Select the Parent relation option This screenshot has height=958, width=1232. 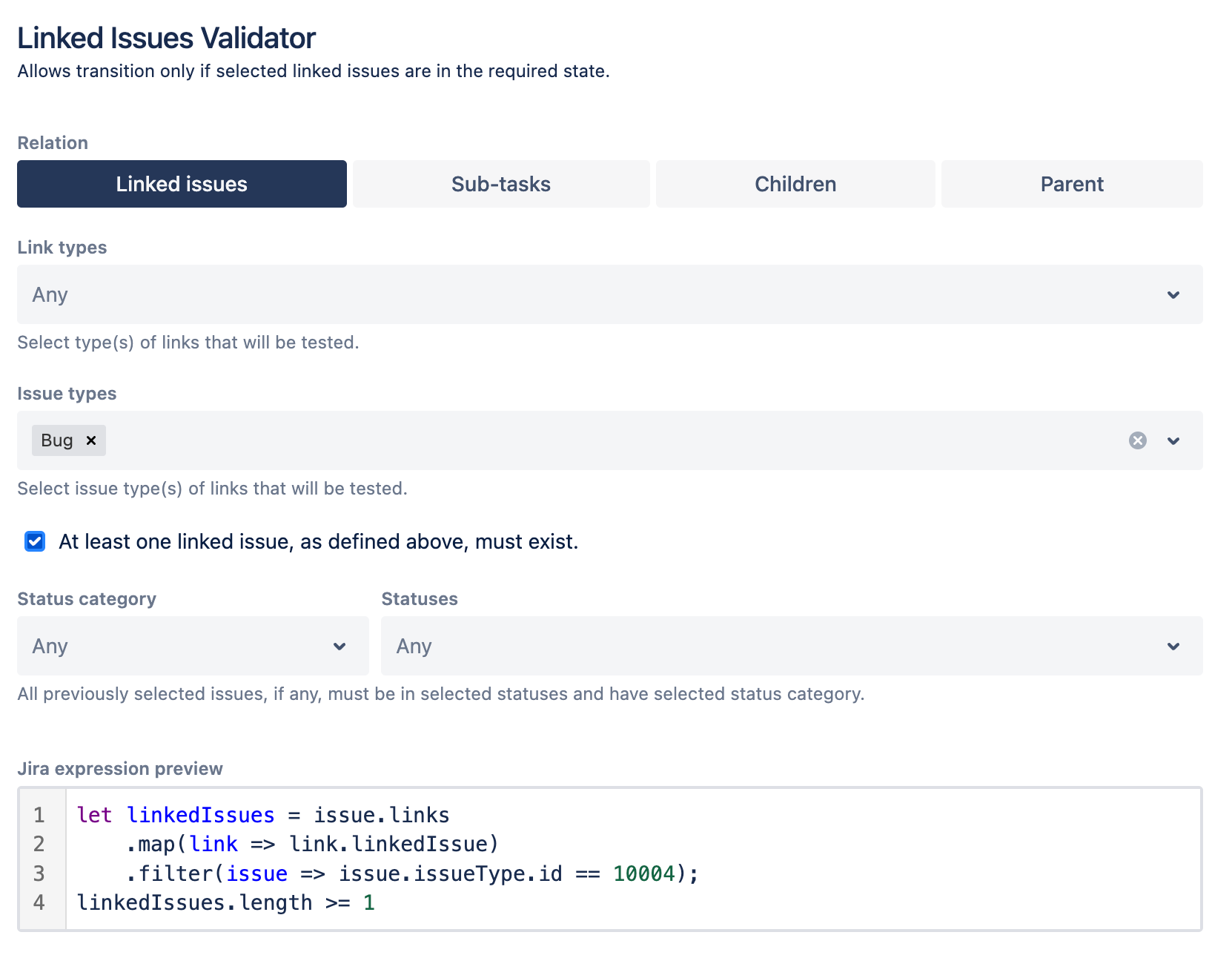(x=1071, y=184)
